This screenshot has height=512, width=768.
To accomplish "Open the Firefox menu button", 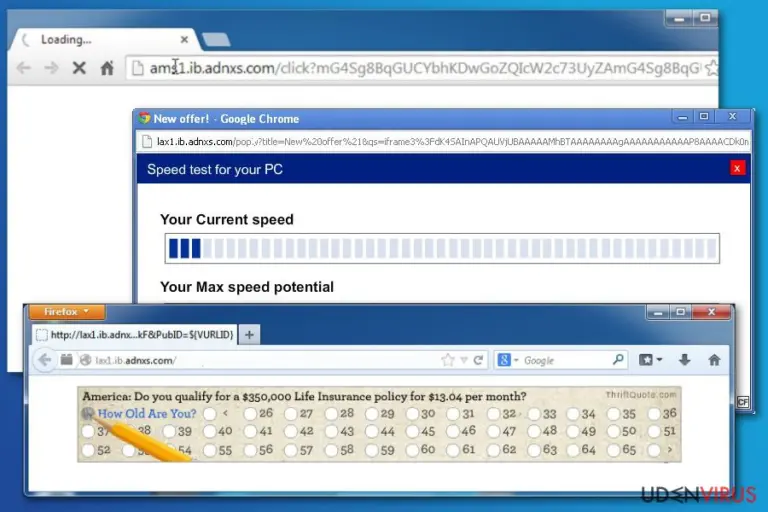I will [x=67, y=312].
